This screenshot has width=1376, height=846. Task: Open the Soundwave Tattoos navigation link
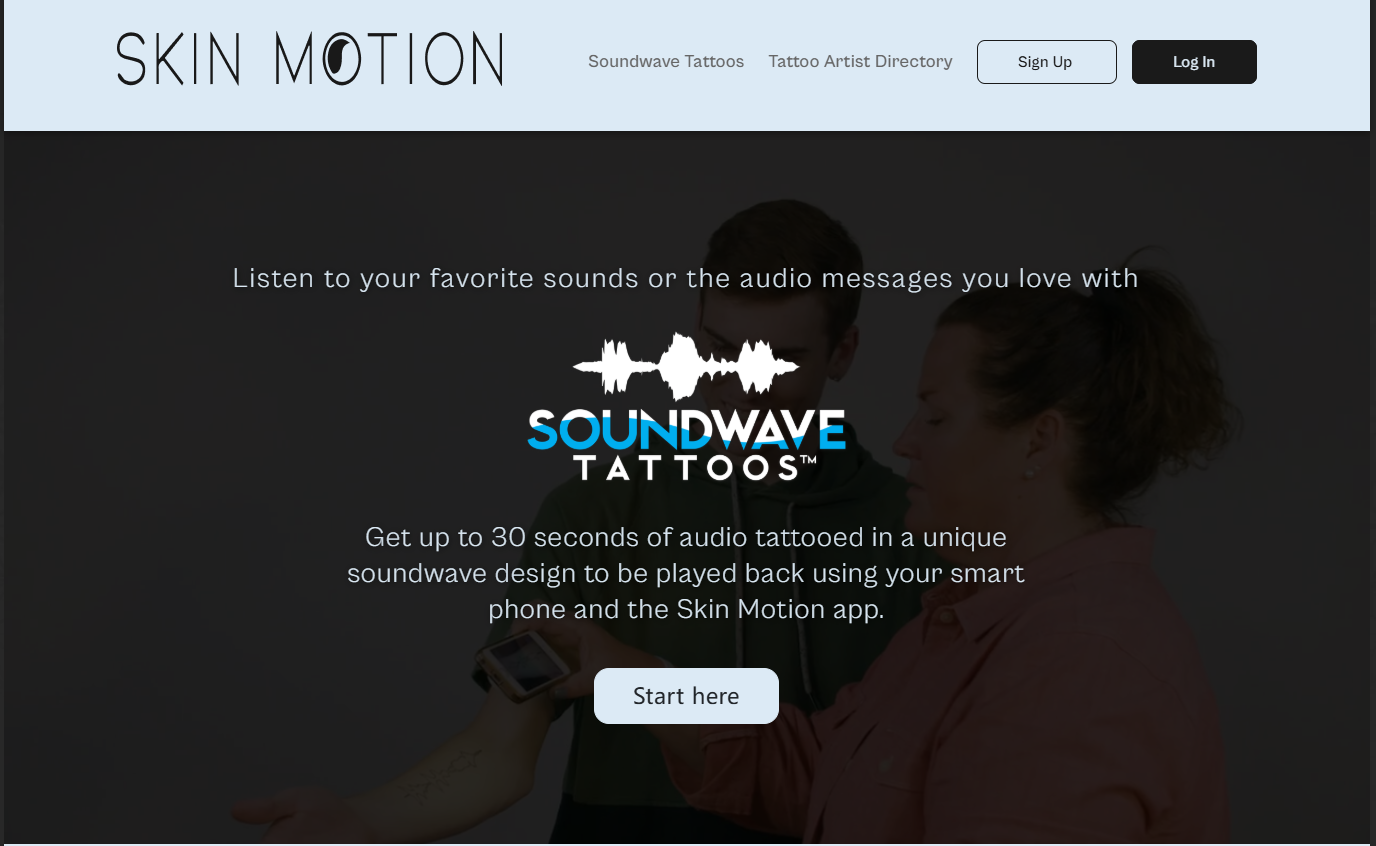(666, 62)
